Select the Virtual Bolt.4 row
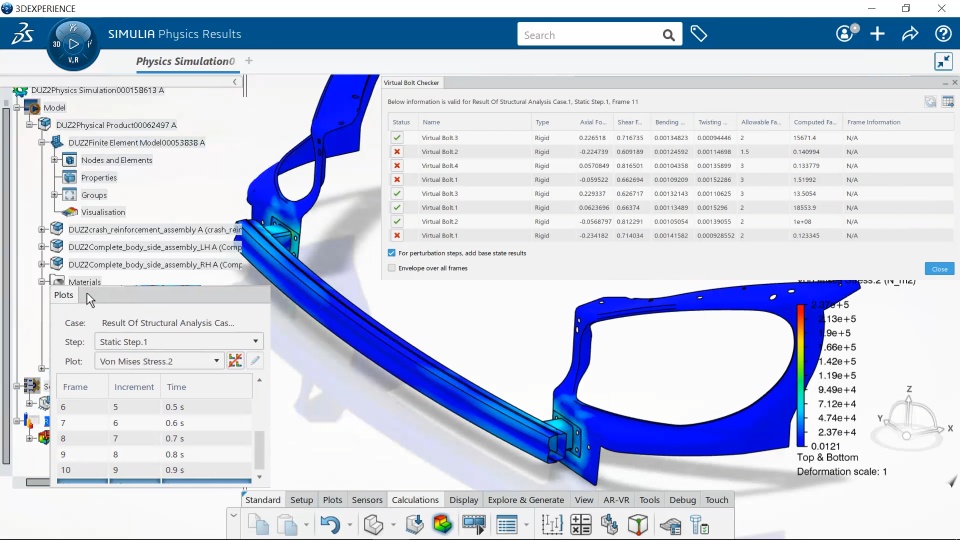 [x=669, y=165]
